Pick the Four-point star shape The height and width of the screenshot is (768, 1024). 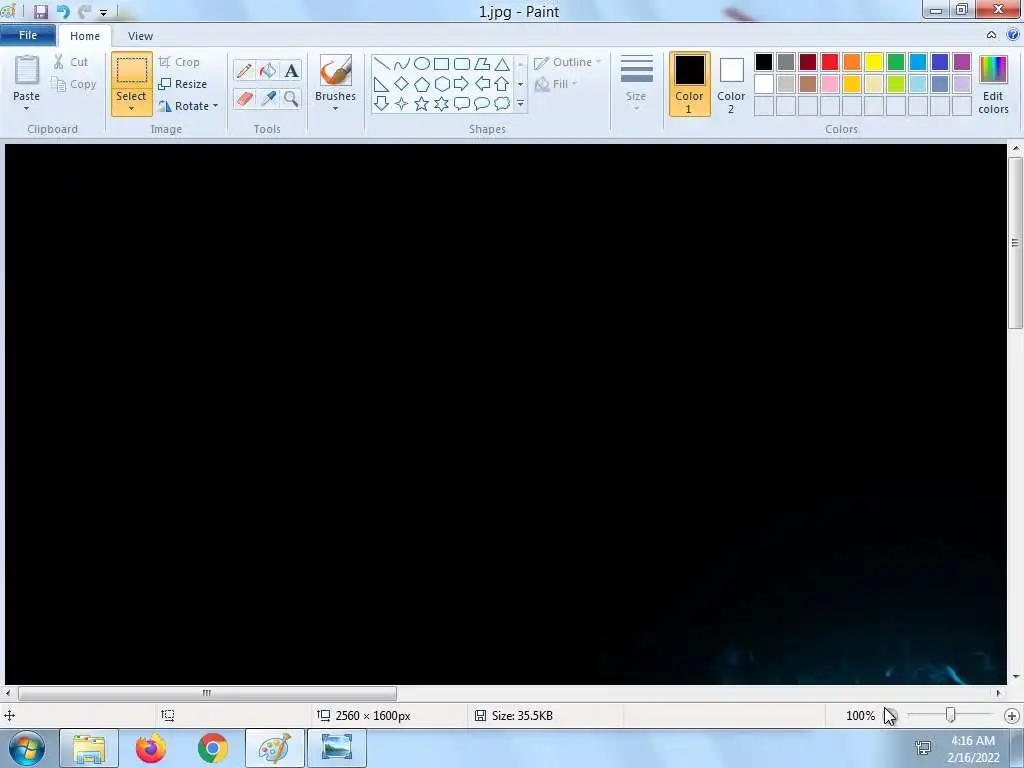(x=402, y=103)
